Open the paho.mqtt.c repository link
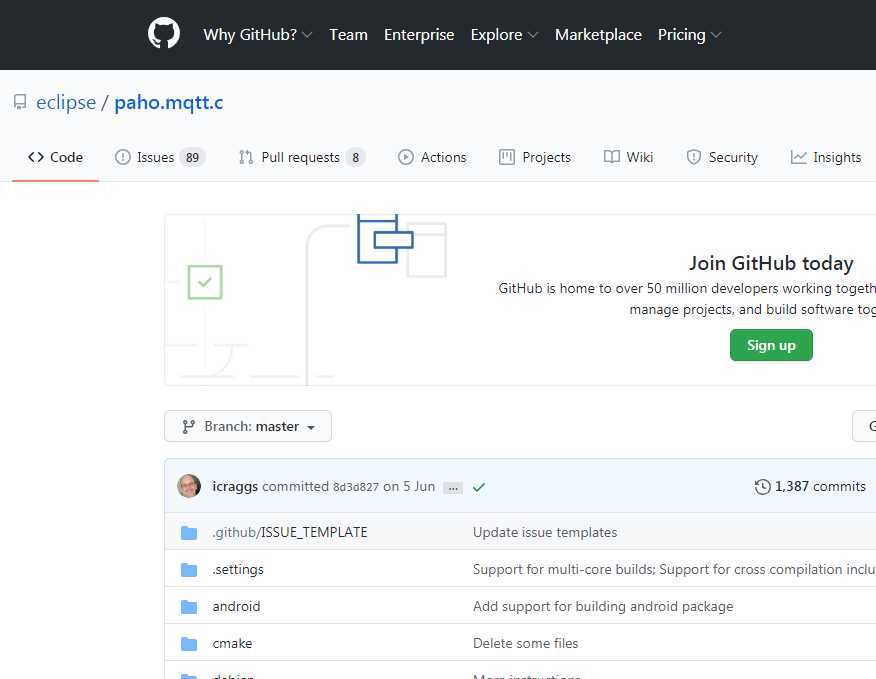Image resolution: width=876 pixels, height=679 pixels. 169,102
